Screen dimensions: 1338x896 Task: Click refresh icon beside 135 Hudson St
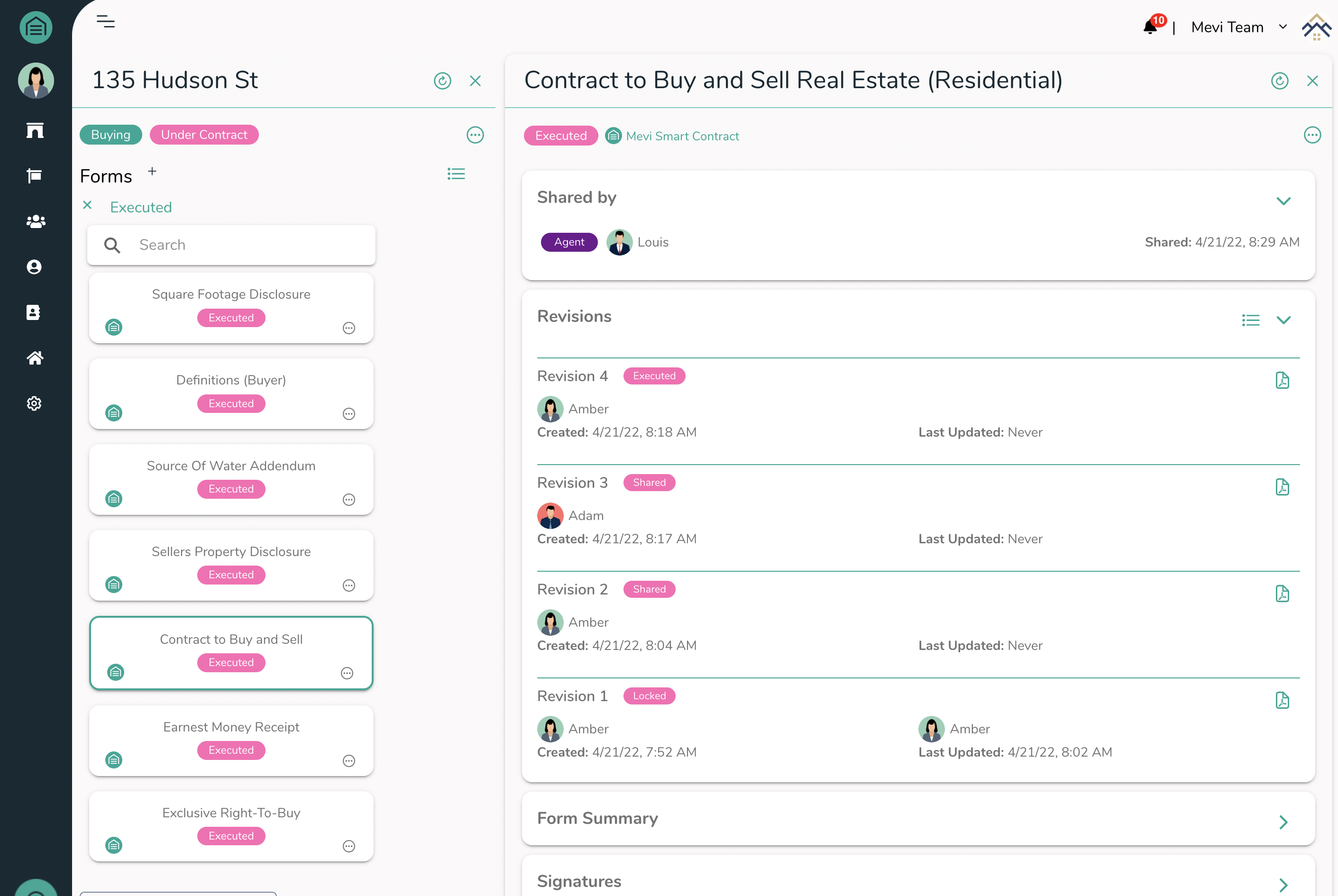[442, 81]
